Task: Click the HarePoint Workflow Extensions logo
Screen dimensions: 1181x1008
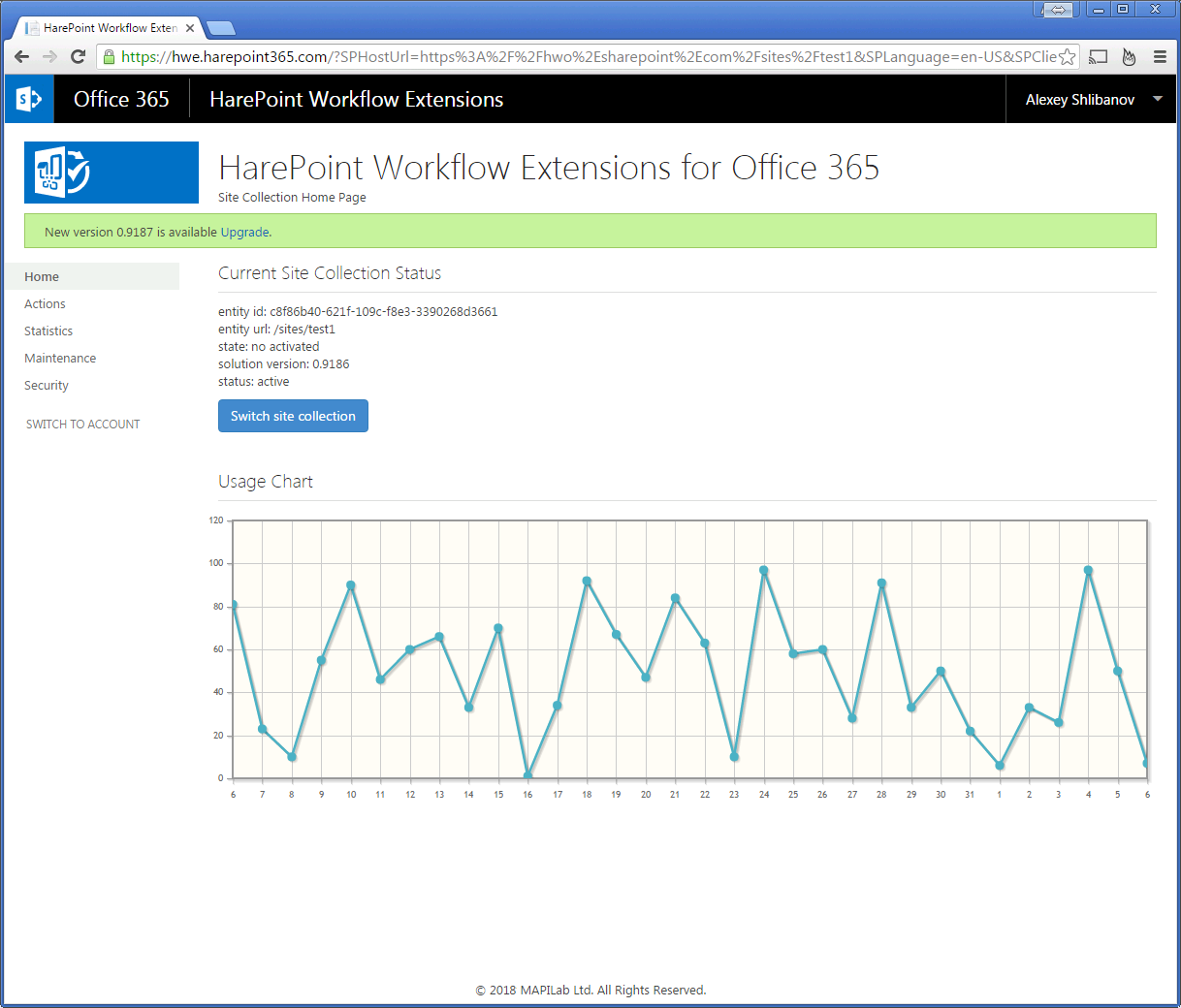Action: pyautogui.click(x=111, y=173)
